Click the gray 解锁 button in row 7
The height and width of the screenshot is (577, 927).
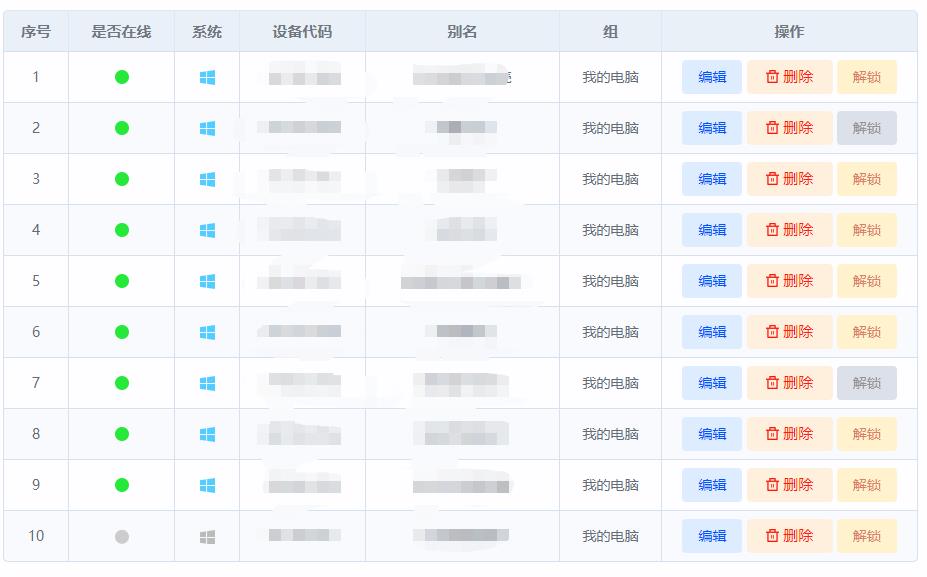867,383
